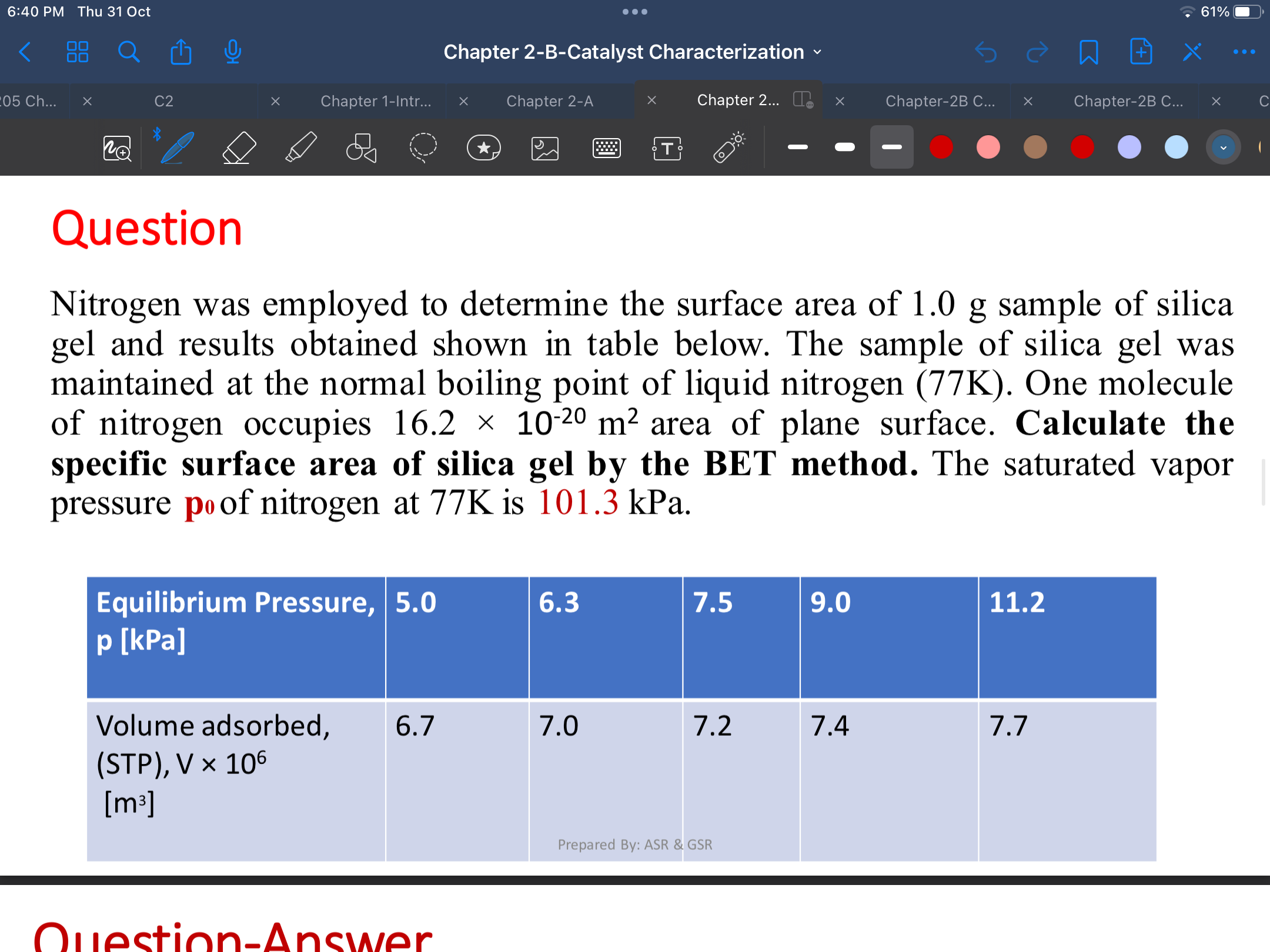This screenshot has height=952, width=1270.
Task: Select the Shapes tool
Action: pos(361,148)
